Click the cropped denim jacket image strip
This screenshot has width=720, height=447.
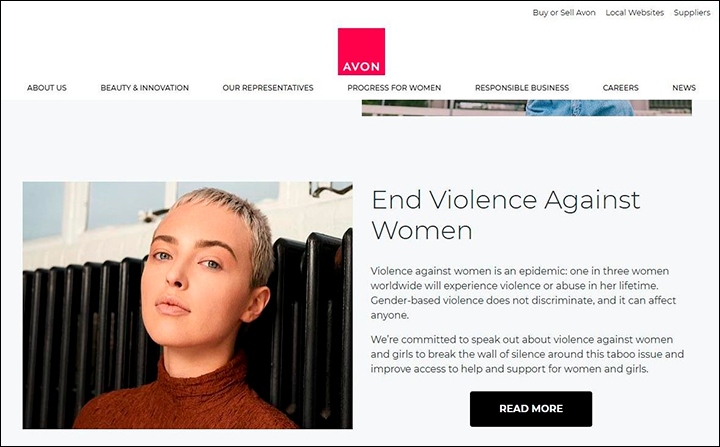tap(527, 108)
